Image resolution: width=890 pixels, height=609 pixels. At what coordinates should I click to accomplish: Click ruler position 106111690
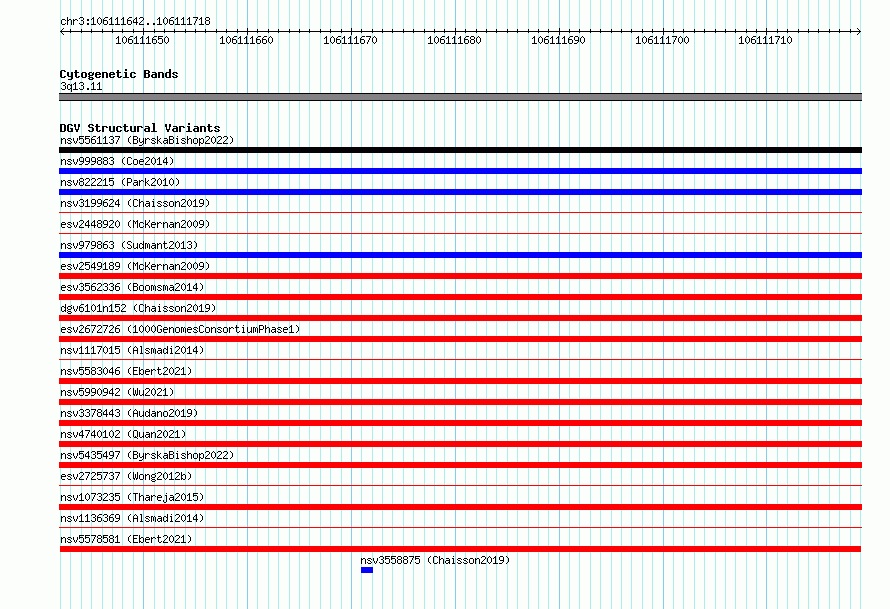(558, 40)
